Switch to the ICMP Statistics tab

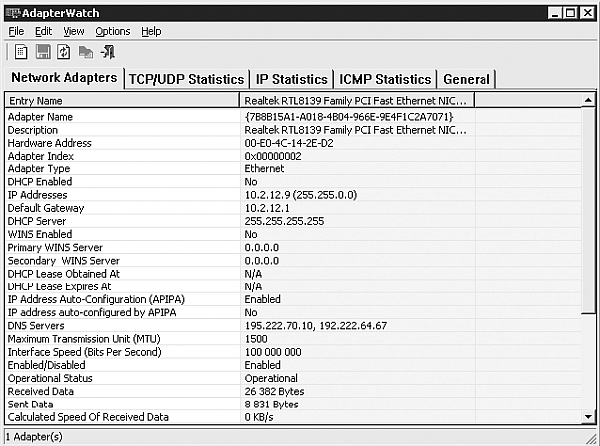click(385, 79)
